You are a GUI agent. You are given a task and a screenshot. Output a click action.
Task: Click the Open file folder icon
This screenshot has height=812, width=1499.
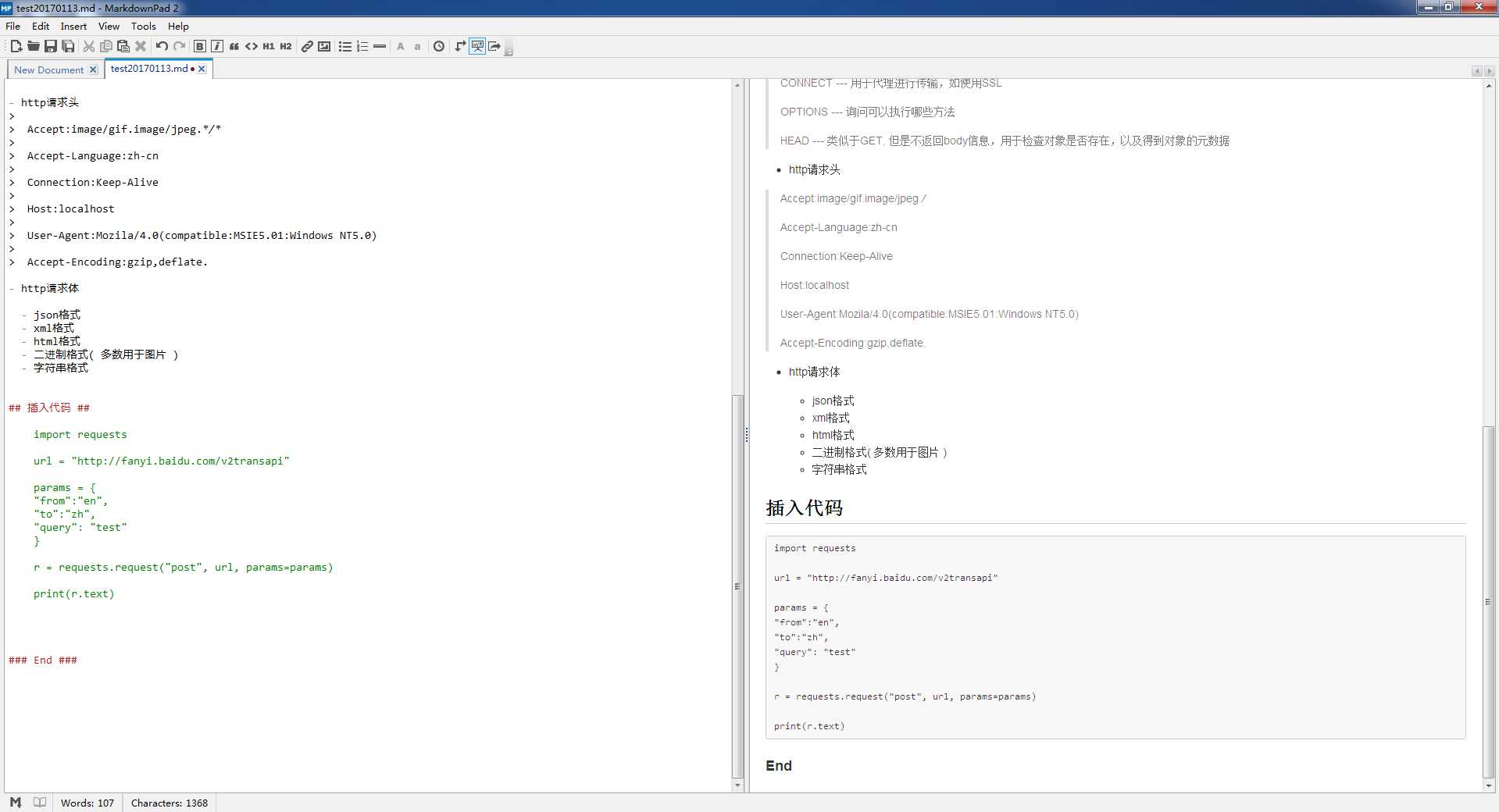click(34, 47)
